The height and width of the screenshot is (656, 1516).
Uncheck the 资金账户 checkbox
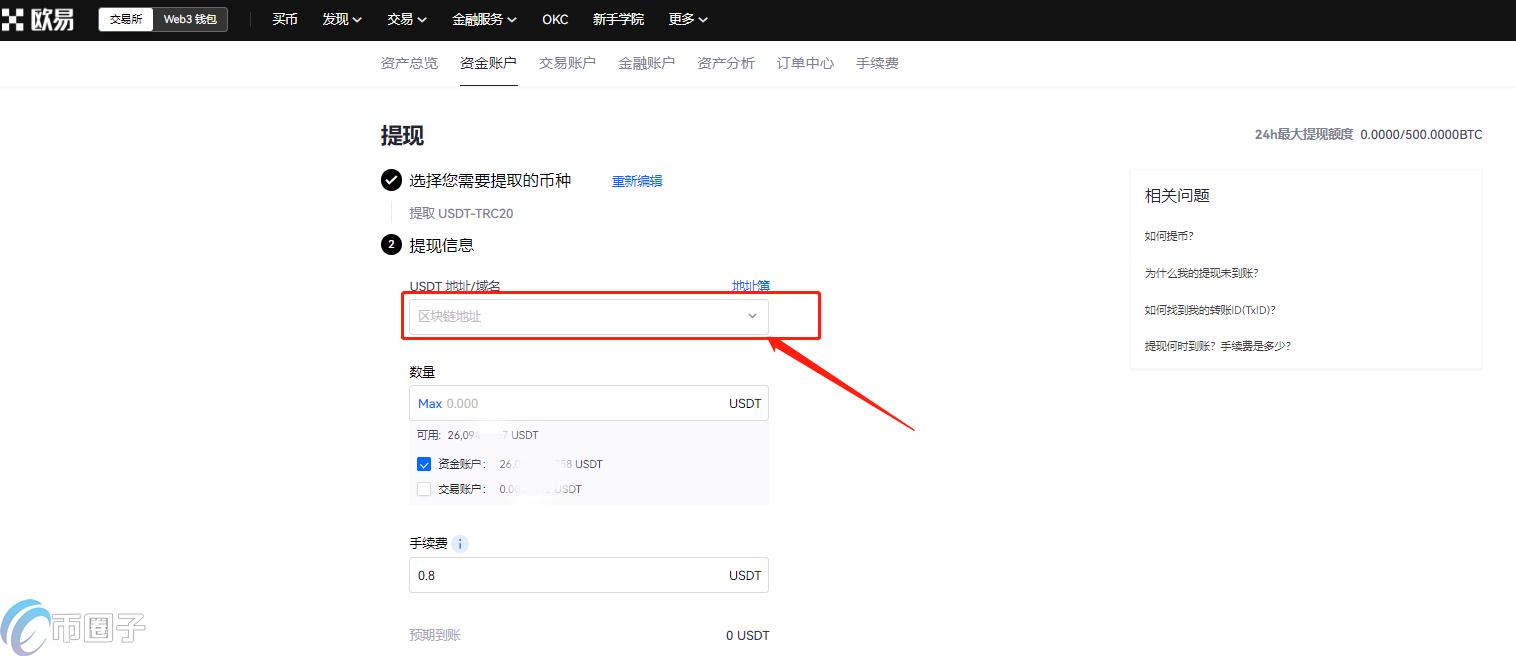[x=424, y=464]
